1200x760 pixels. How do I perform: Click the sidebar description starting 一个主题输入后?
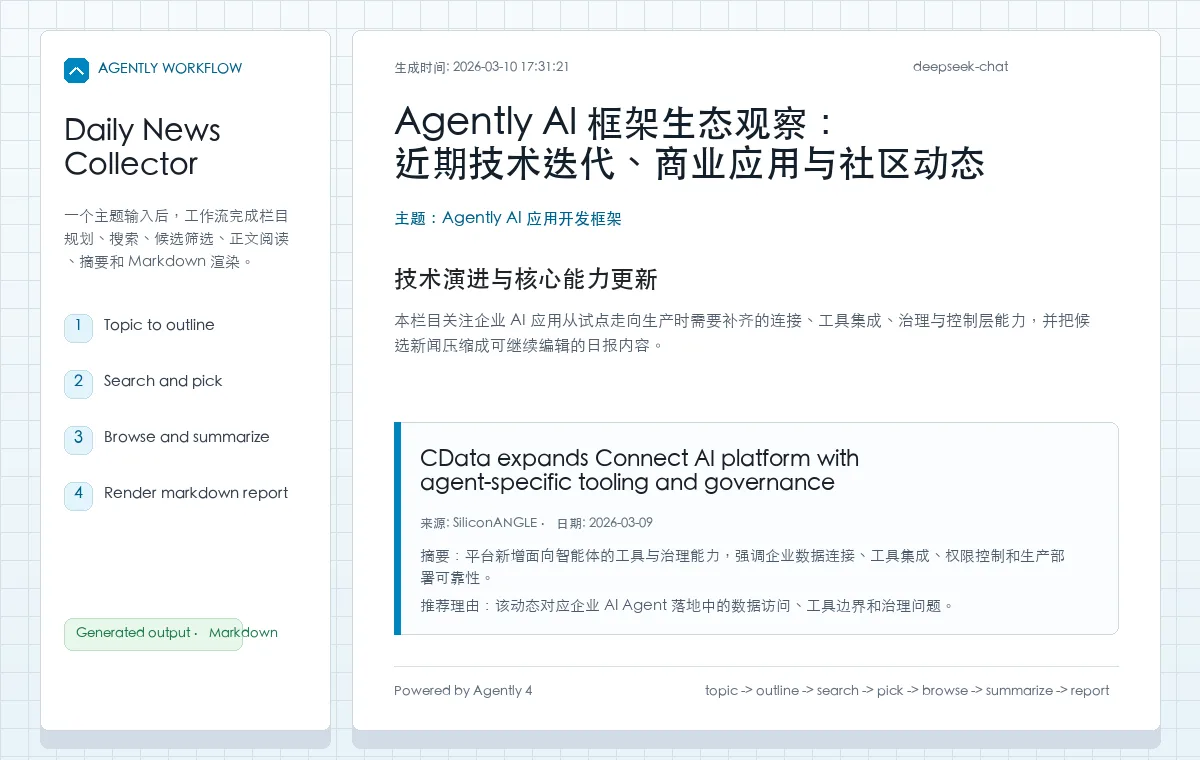(x=177, y=239)
